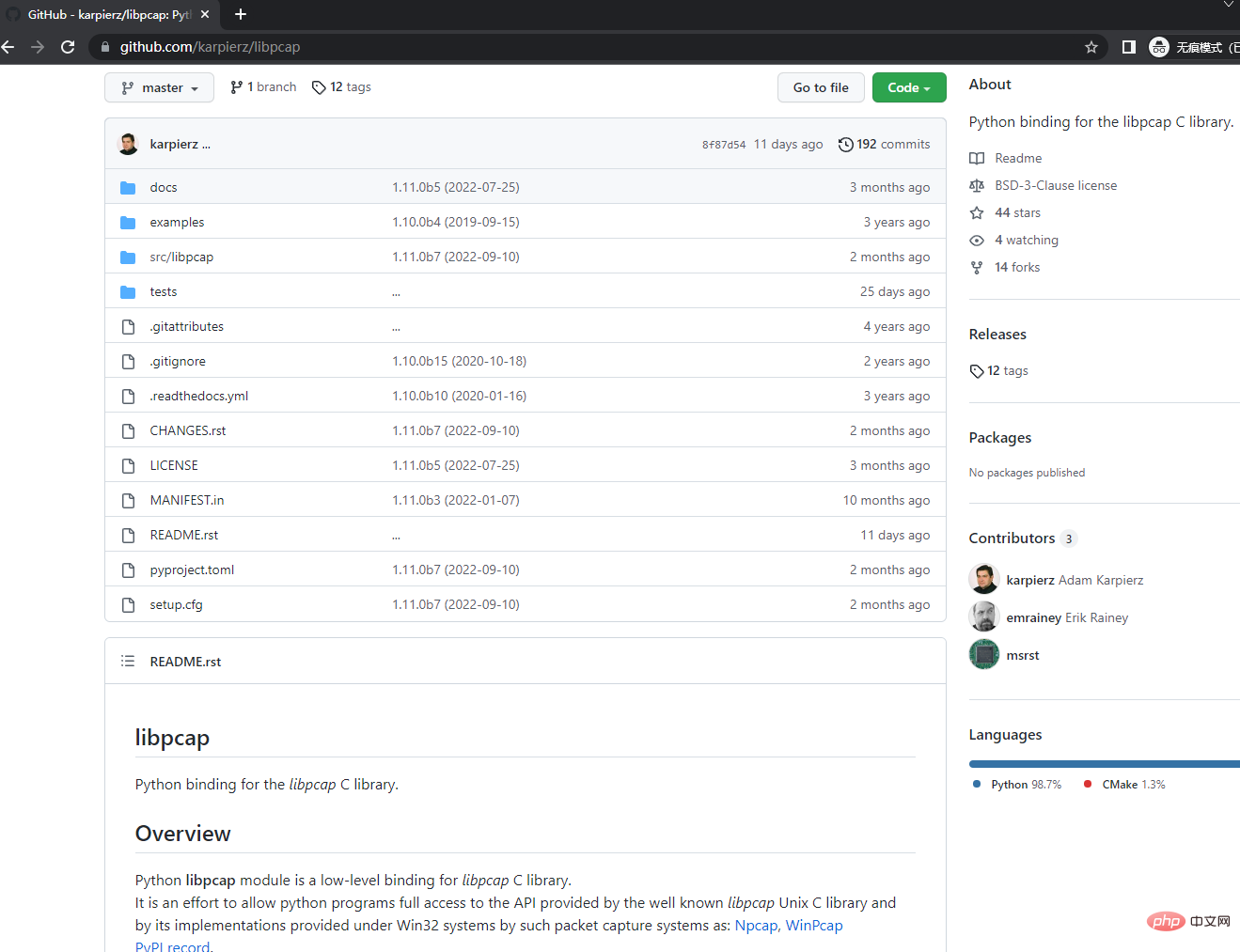The width and height of the screenshot is (1240, 952).
Task: Open the pyproject.toml file
Action: click(x=192, y=570)
